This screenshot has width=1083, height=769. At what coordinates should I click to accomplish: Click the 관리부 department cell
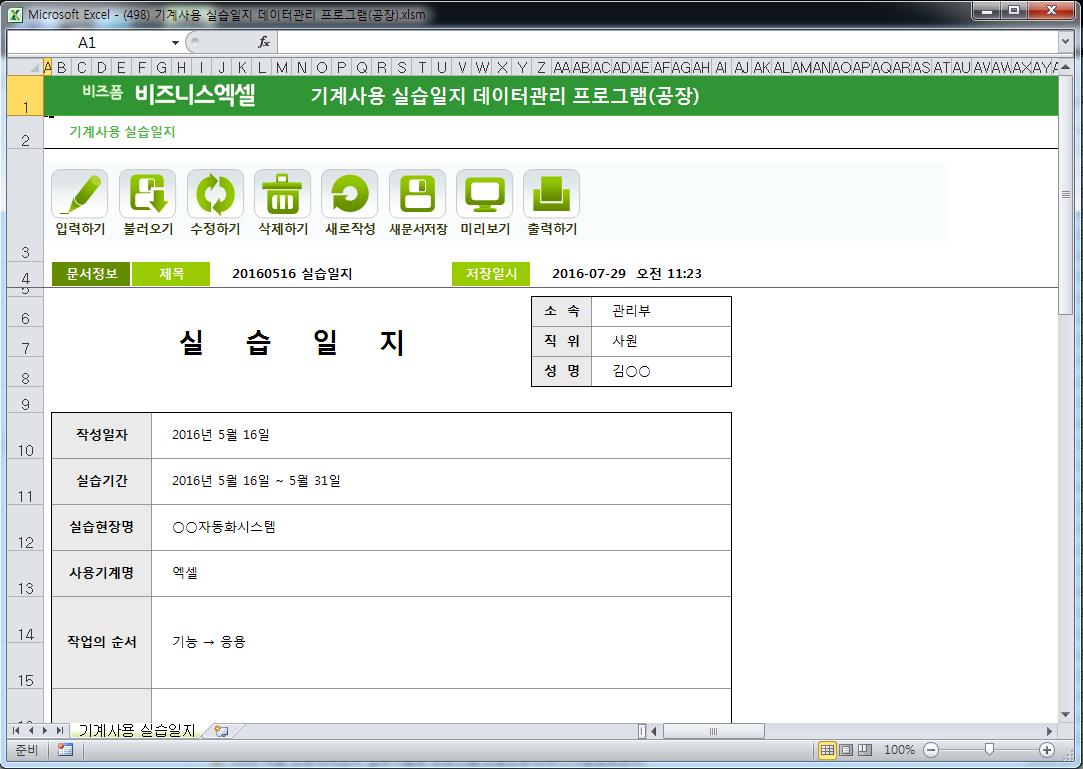(x=661, y=311)
